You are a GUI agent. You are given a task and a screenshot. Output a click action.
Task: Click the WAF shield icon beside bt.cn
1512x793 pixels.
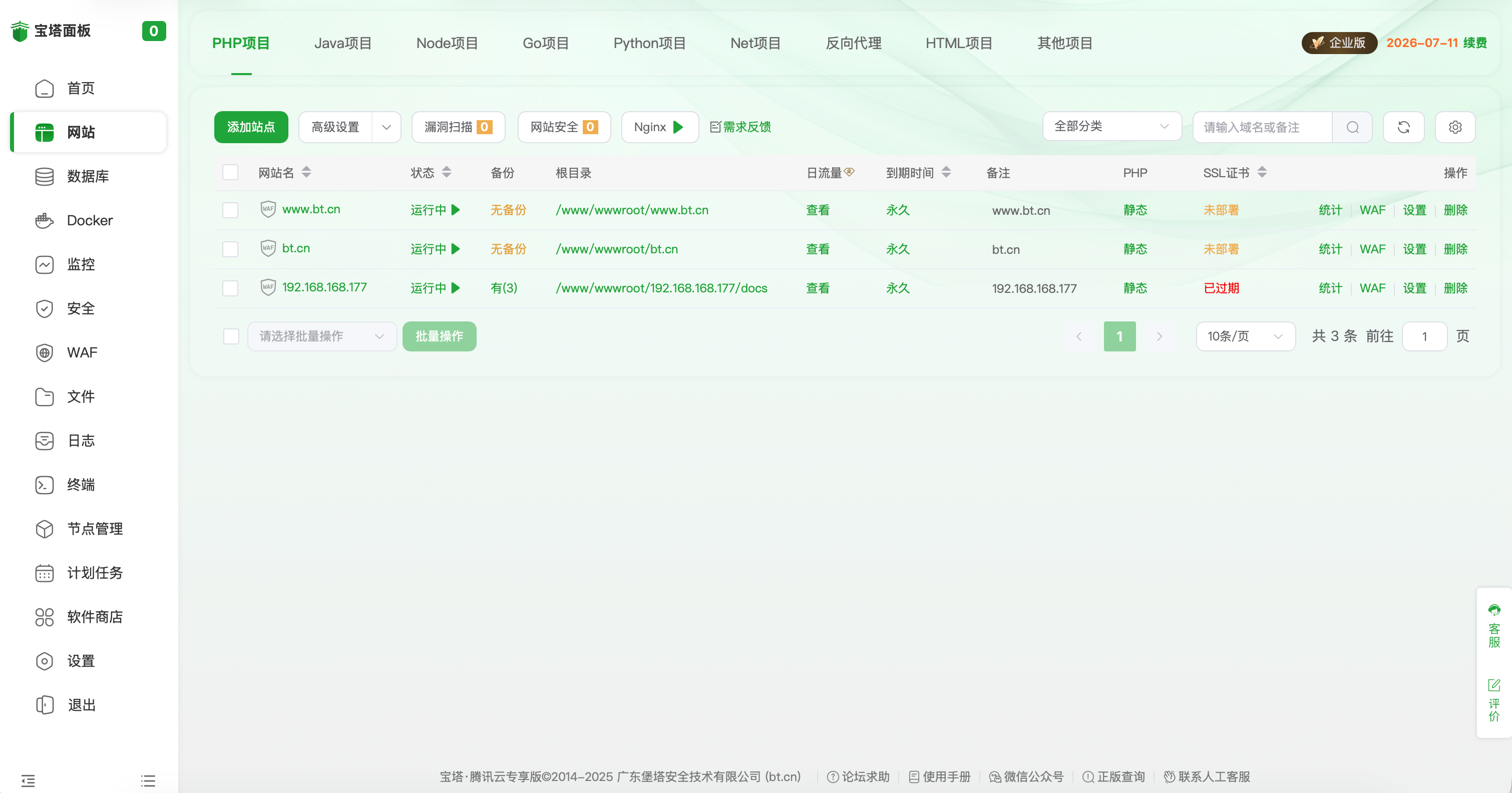(268, 248)
